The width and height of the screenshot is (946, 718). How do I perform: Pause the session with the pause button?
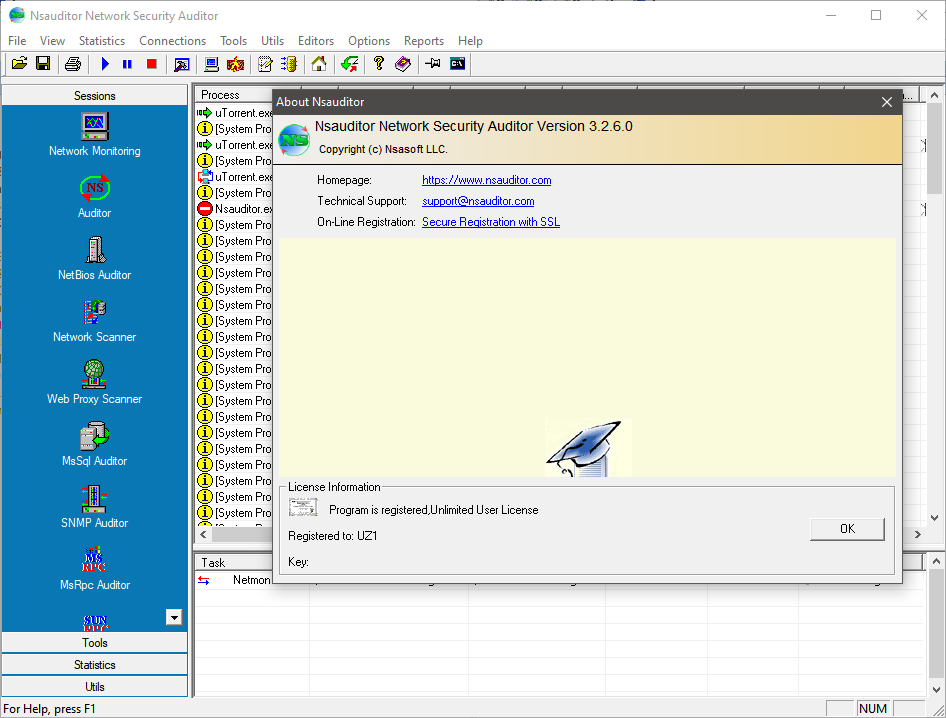[x=127, y=63]
